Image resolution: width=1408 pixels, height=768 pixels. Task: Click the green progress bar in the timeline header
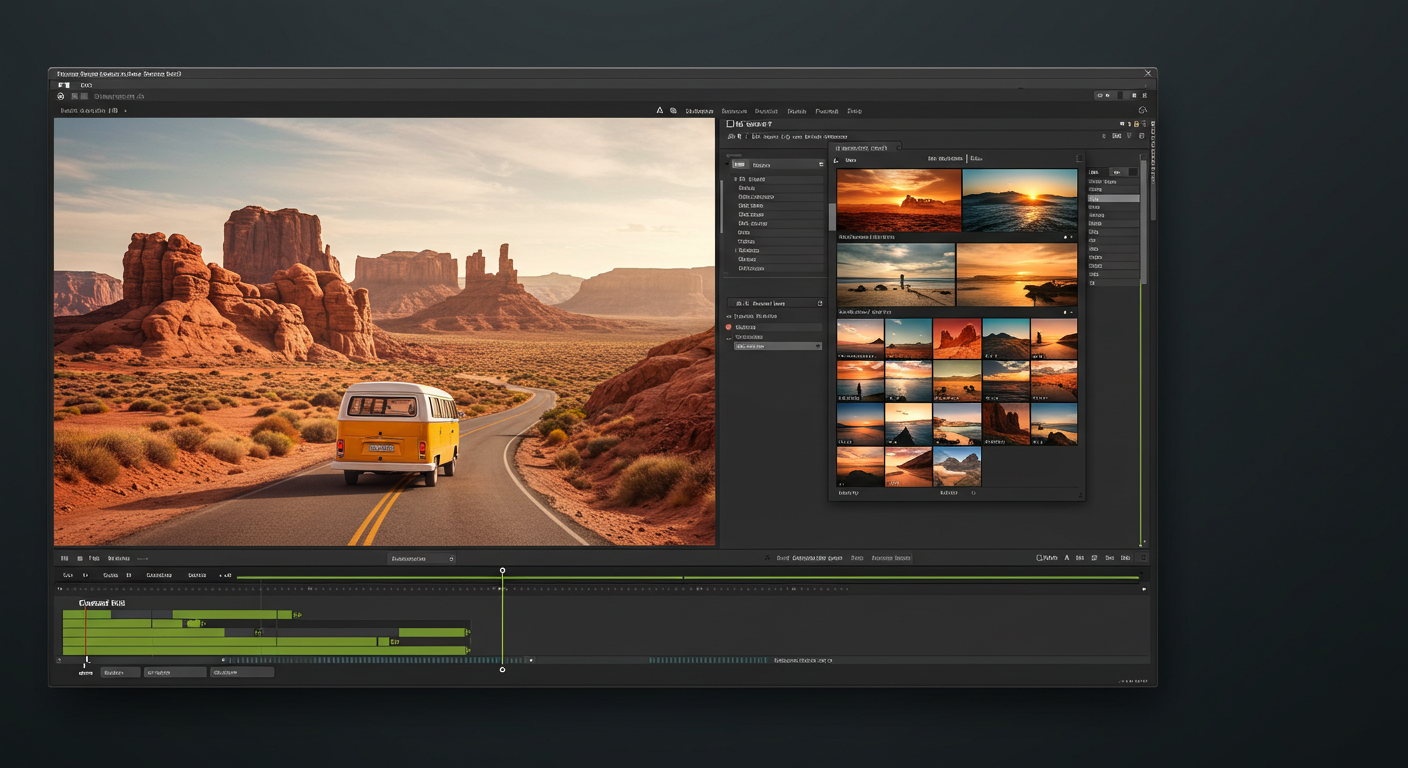coord(688,577)
